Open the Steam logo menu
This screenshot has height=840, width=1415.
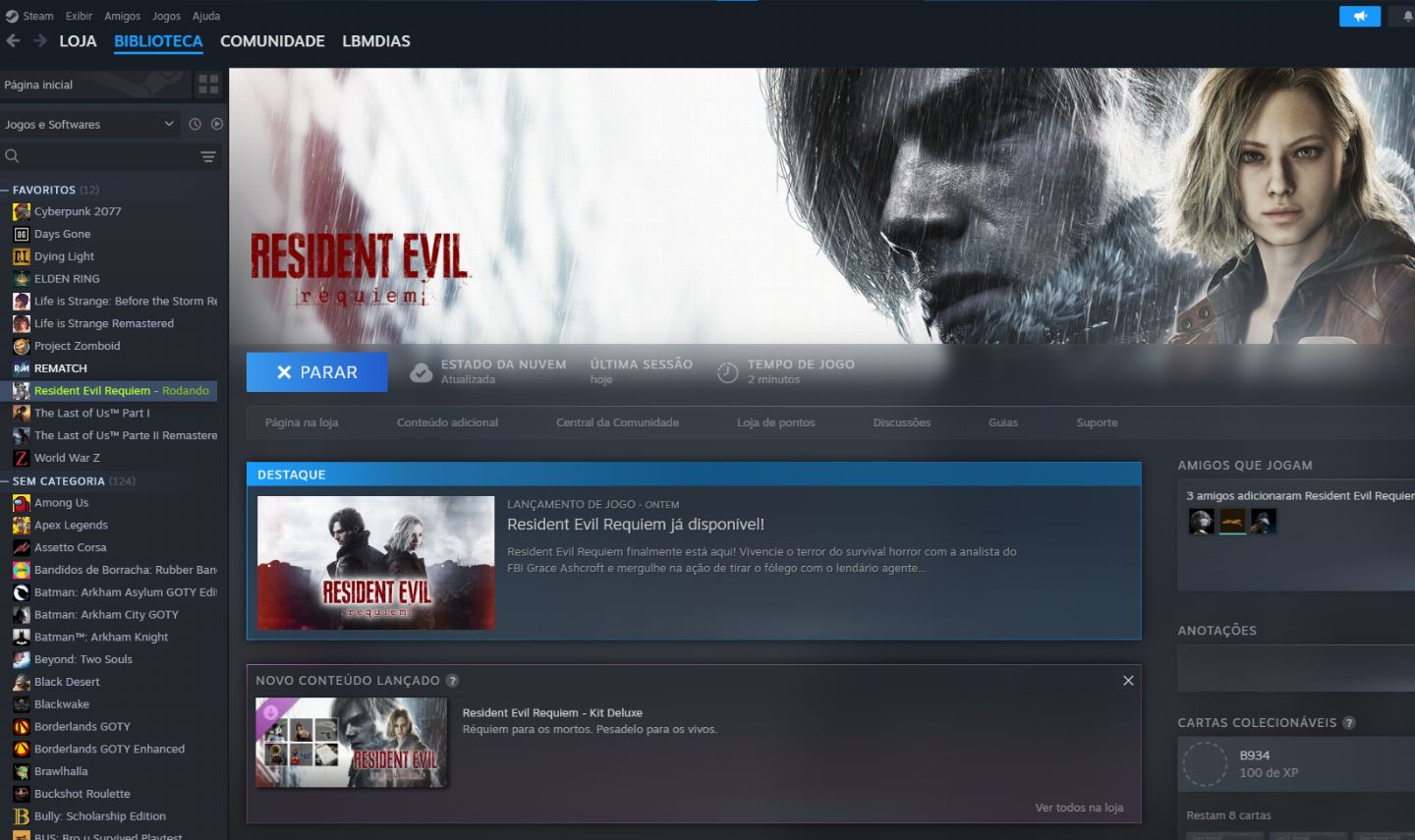click(29, 16)
